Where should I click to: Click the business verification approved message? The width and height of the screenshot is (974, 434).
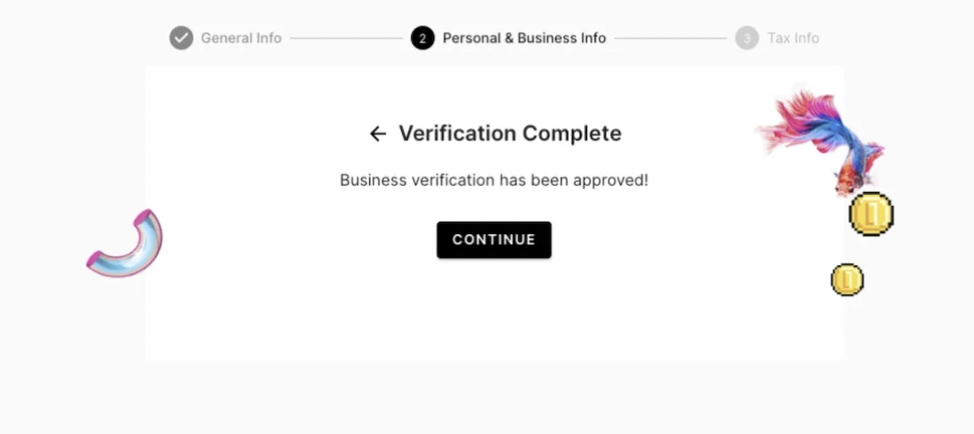494,181
